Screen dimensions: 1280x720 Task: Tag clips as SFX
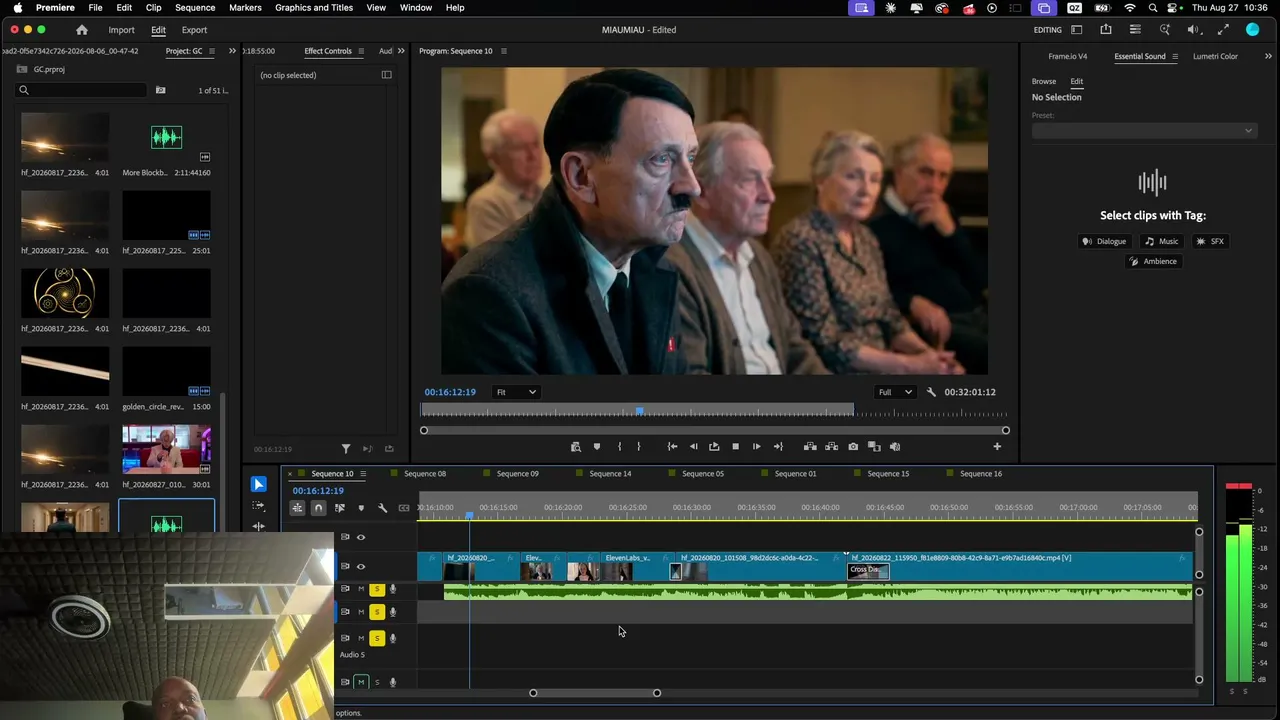pos(1210,241)
